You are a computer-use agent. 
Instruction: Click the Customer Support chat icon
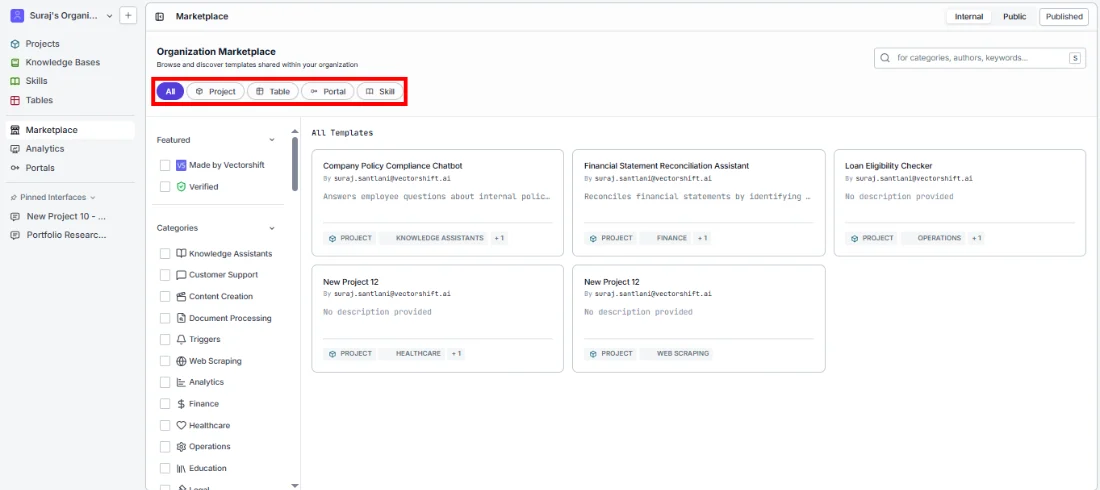(x=181, y=275)
